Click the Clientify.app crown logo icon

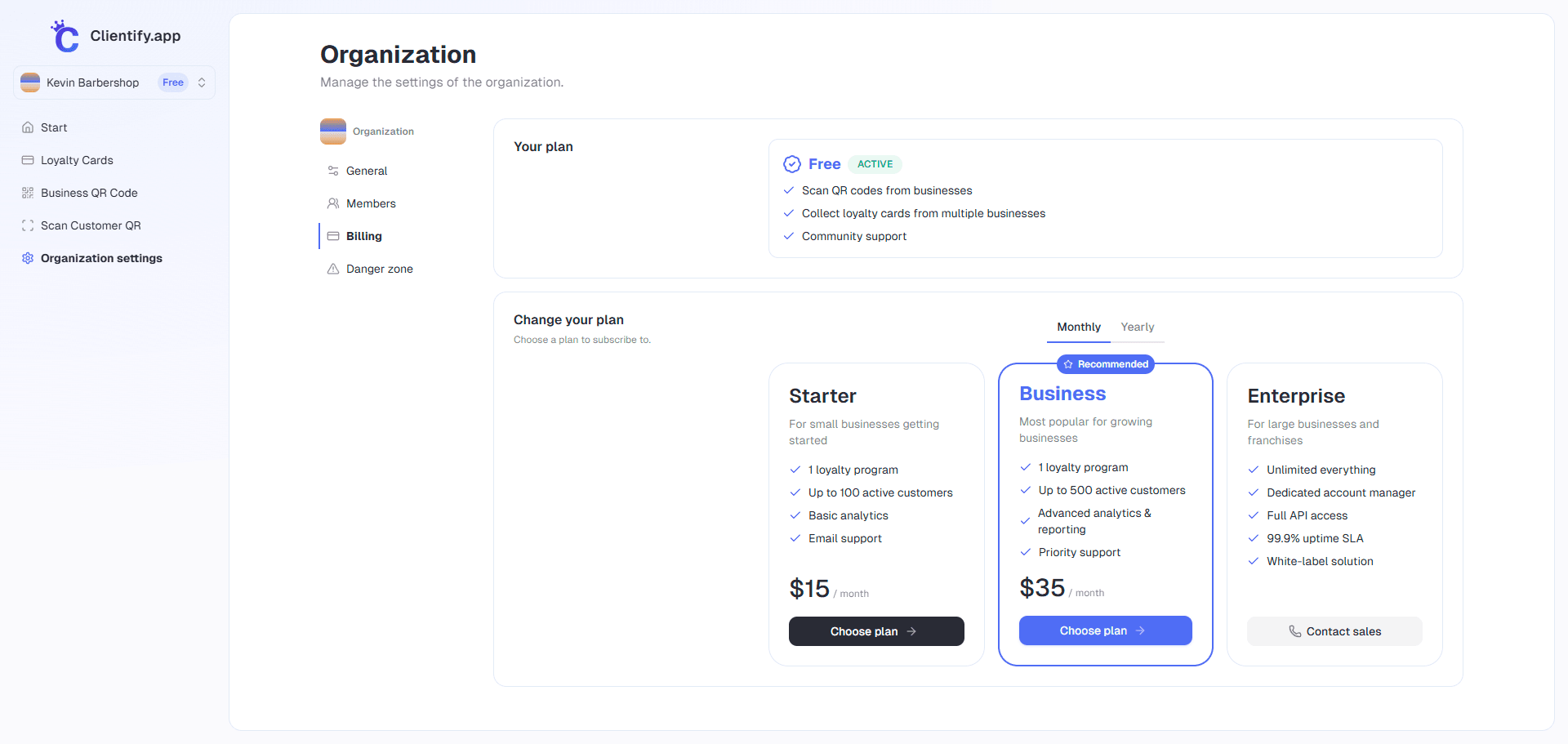pyautogui.click(x=65, y=36)
